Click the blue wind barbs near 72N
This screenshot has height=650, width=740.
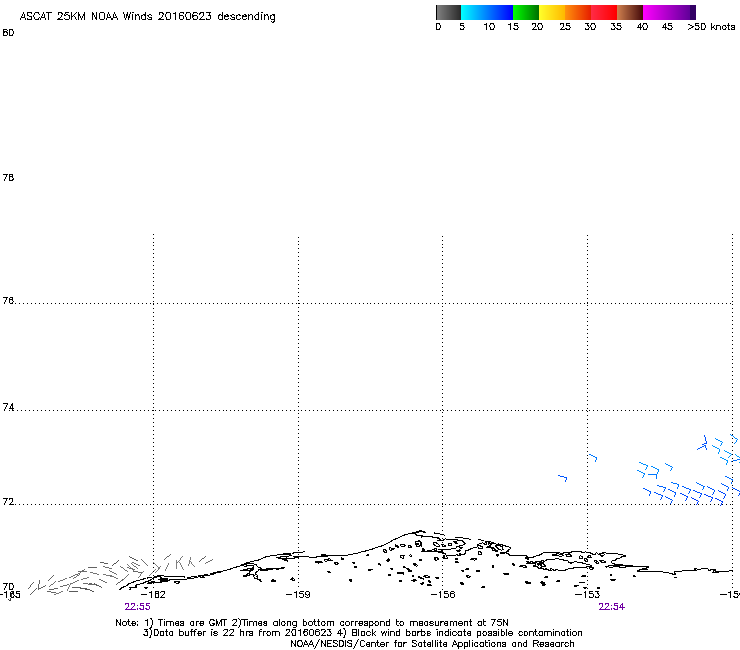pyautogui.click(x=691, y=491)
